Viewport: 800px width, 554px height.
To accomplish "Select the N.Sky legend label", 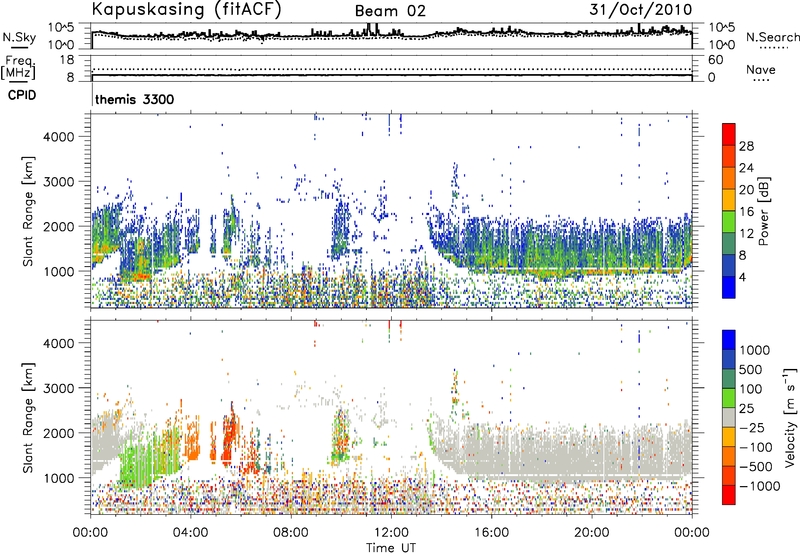I will pyautogui.click(x=19, y=37).
